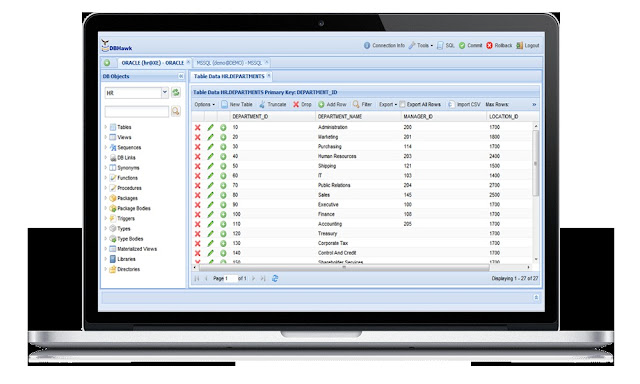Open Connection Info in top toolbar
The image size is (640, 384).
pos(384,45)
